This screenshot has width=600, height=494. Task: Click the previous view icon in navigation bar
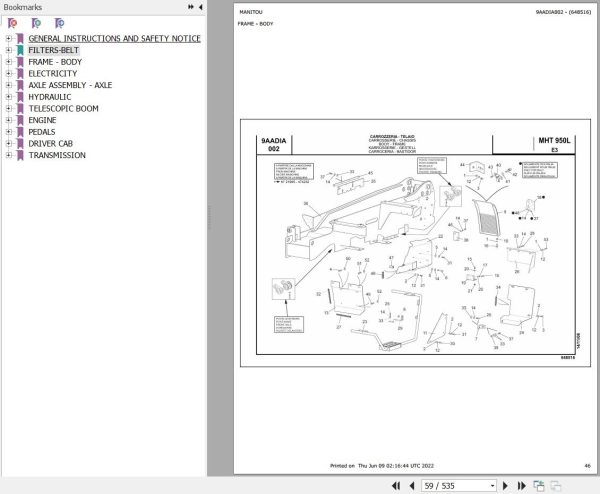(x=539, y=486)
